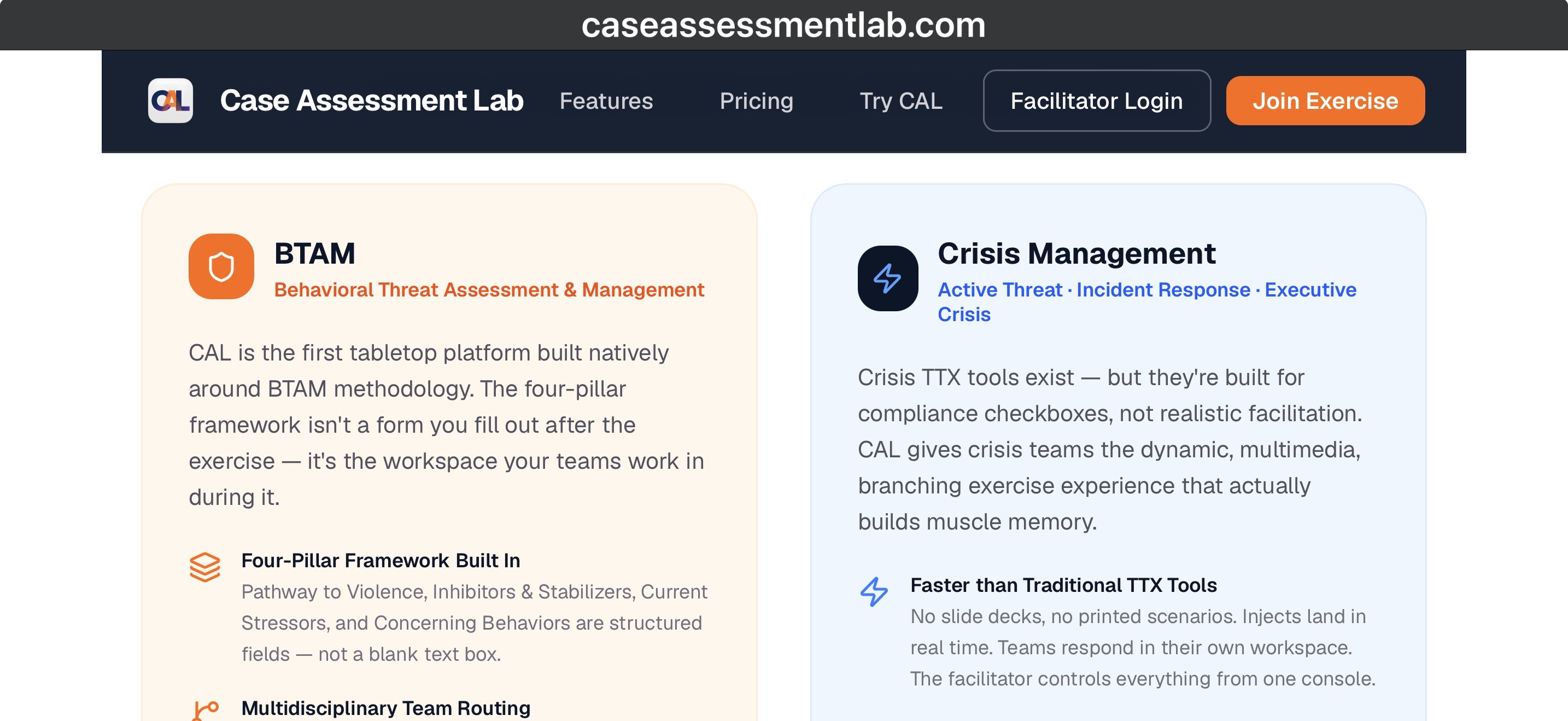Click Faster than Traditional TTX Tools title
The height and width of the screenshot is (721, 1568).
pos(1063,585)
